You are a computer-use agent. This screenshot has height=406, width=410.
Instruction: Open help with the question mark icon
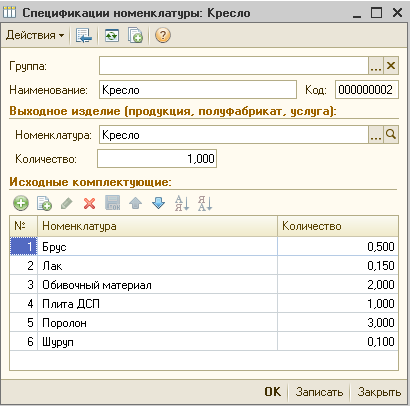click(x=163, y=35)
